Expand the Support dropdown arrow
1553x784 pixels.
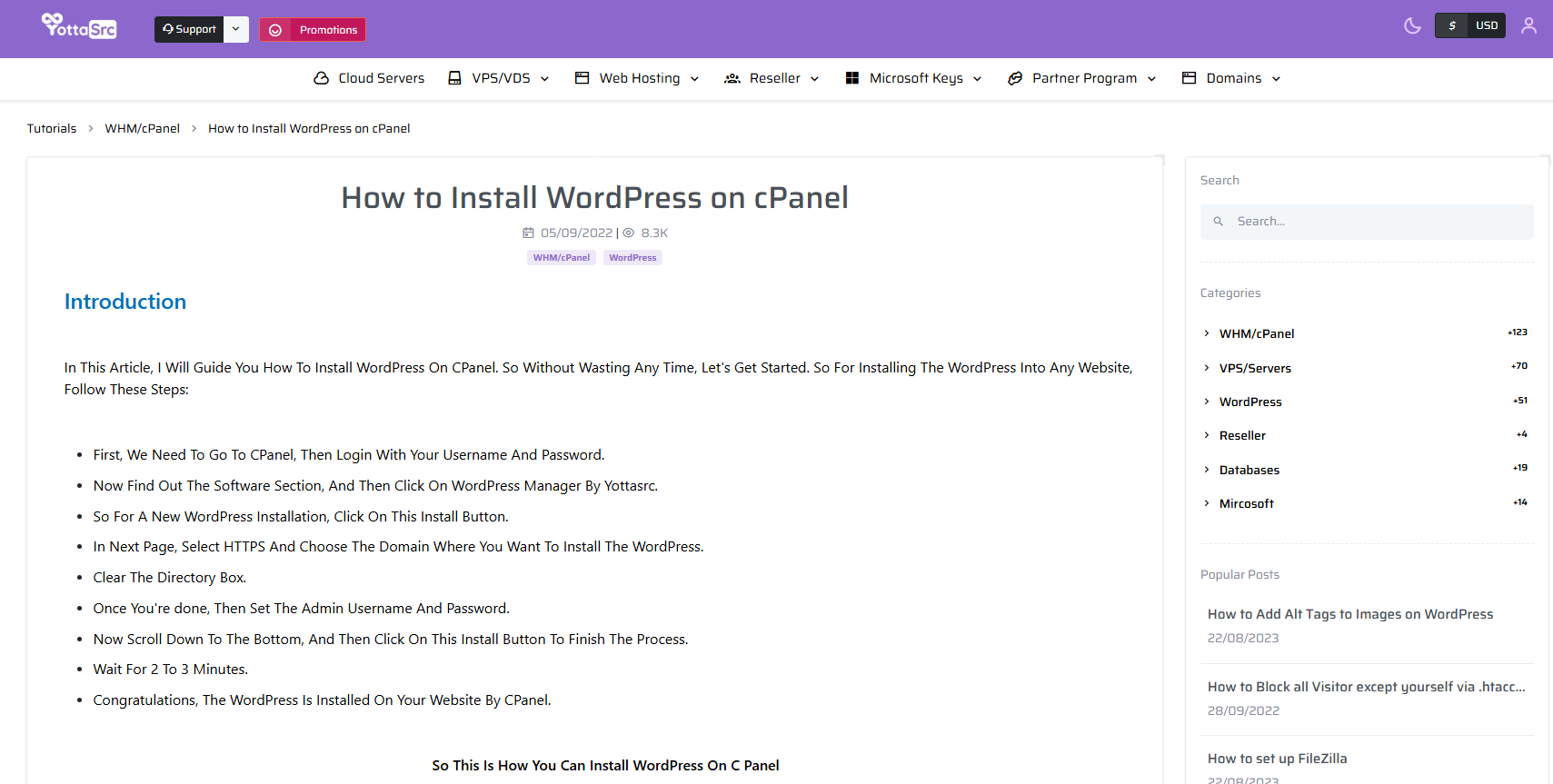236,29
